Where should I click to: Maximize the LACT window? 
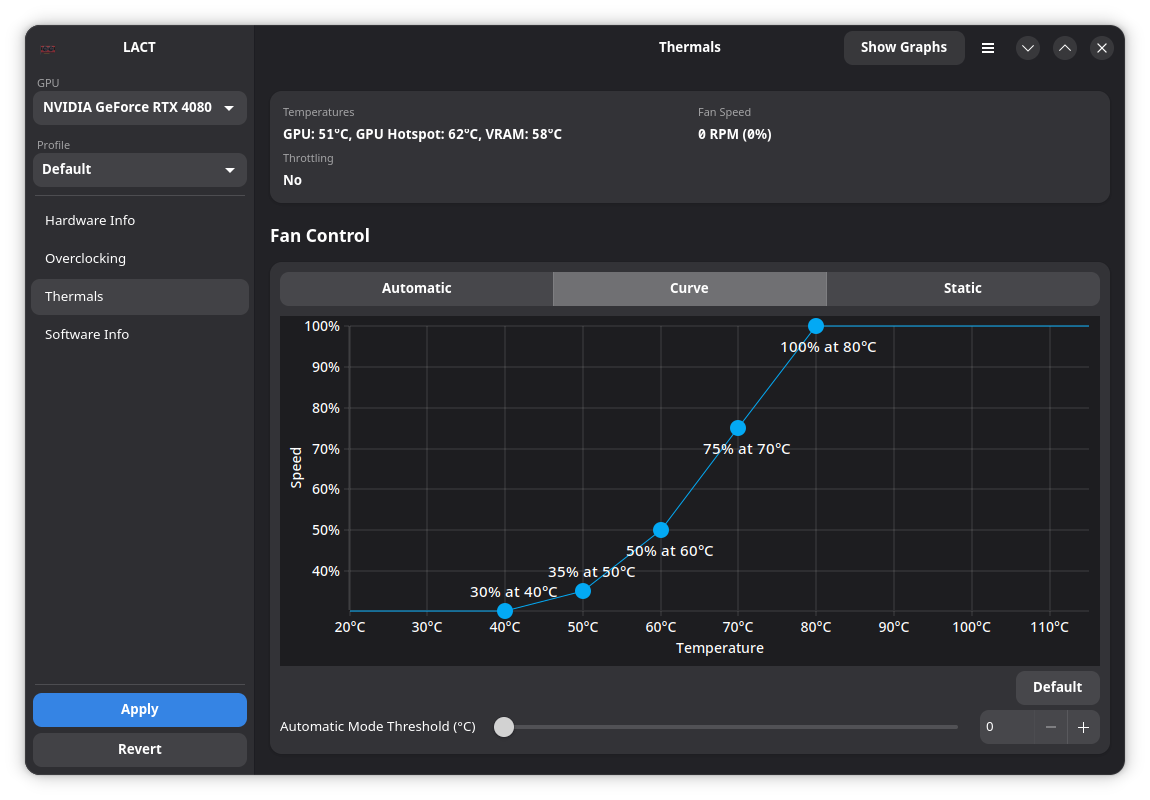(1064, 48)
